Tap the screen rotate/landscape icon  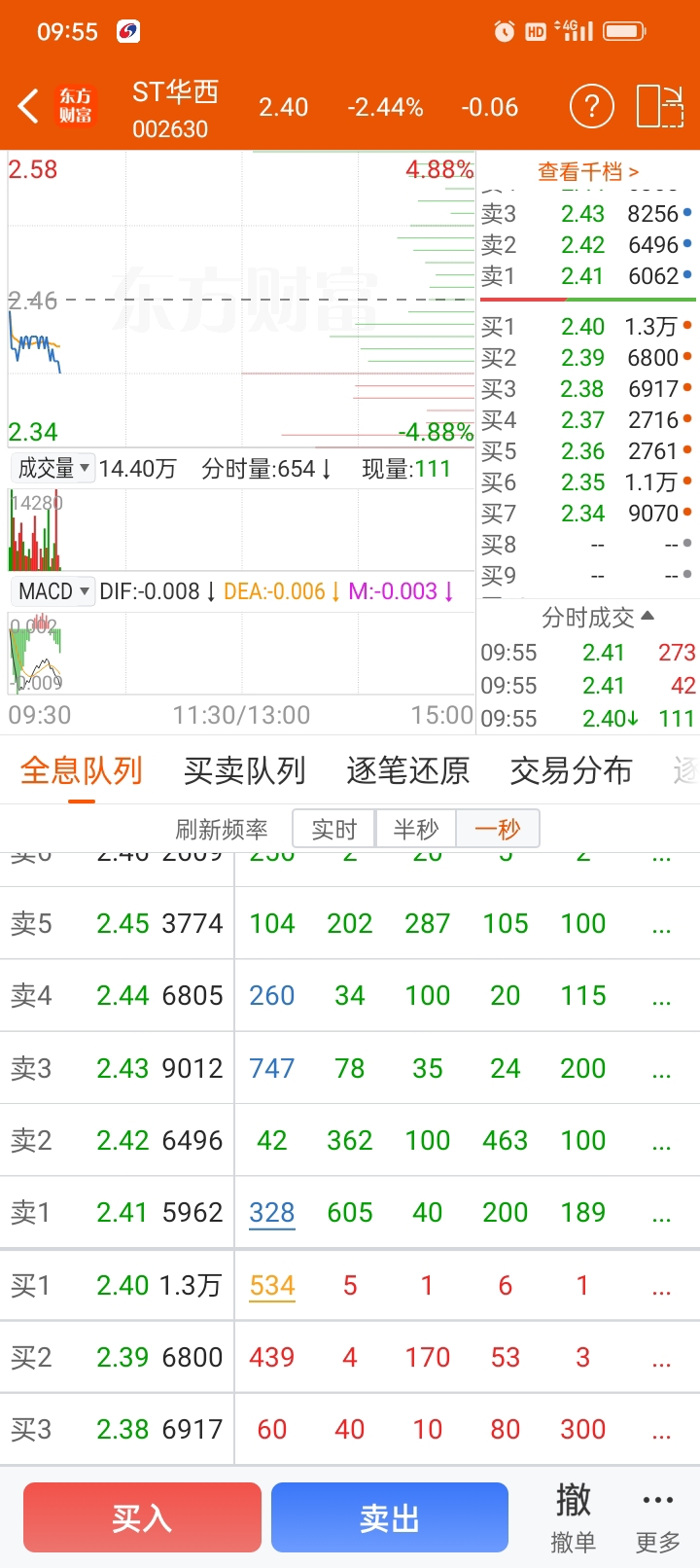(x=660, y=106)
